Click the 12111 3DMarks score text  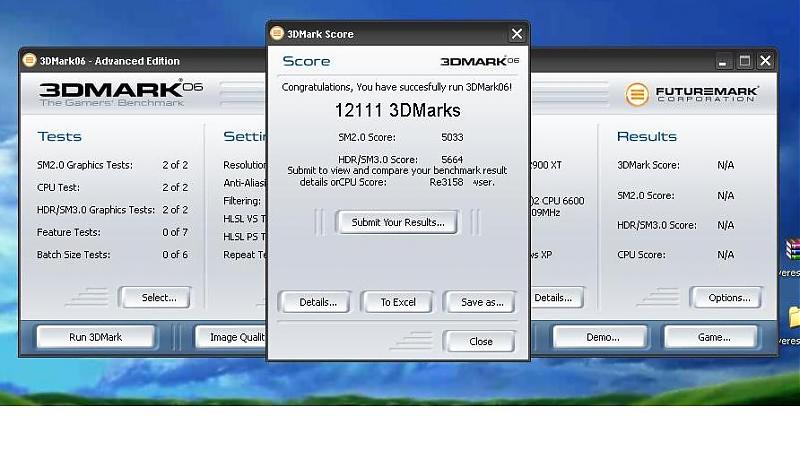pyautogui.click(x=397, y=110)
